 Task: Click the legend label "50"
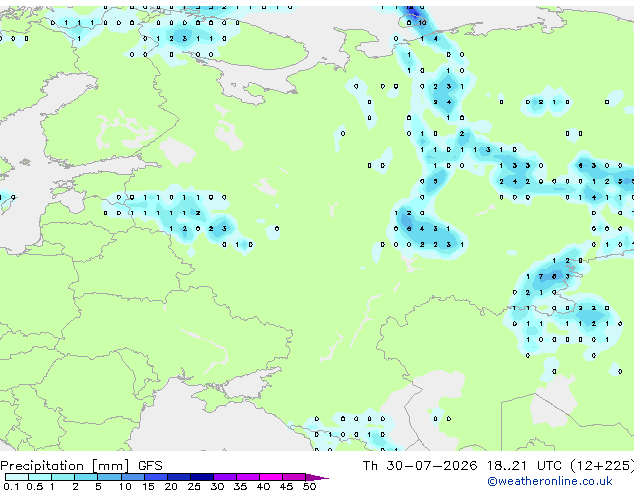(x=309, y=486)
